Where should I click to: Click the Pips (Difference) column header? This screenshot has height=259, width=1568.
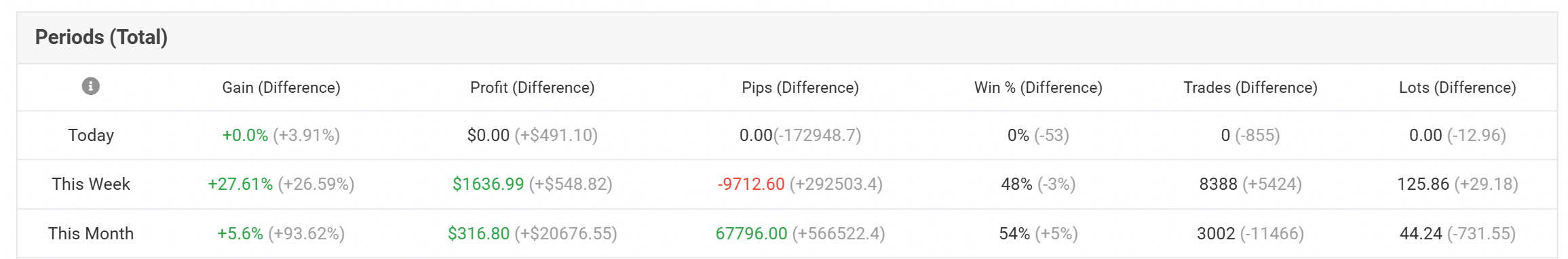[x=801, y=87]
